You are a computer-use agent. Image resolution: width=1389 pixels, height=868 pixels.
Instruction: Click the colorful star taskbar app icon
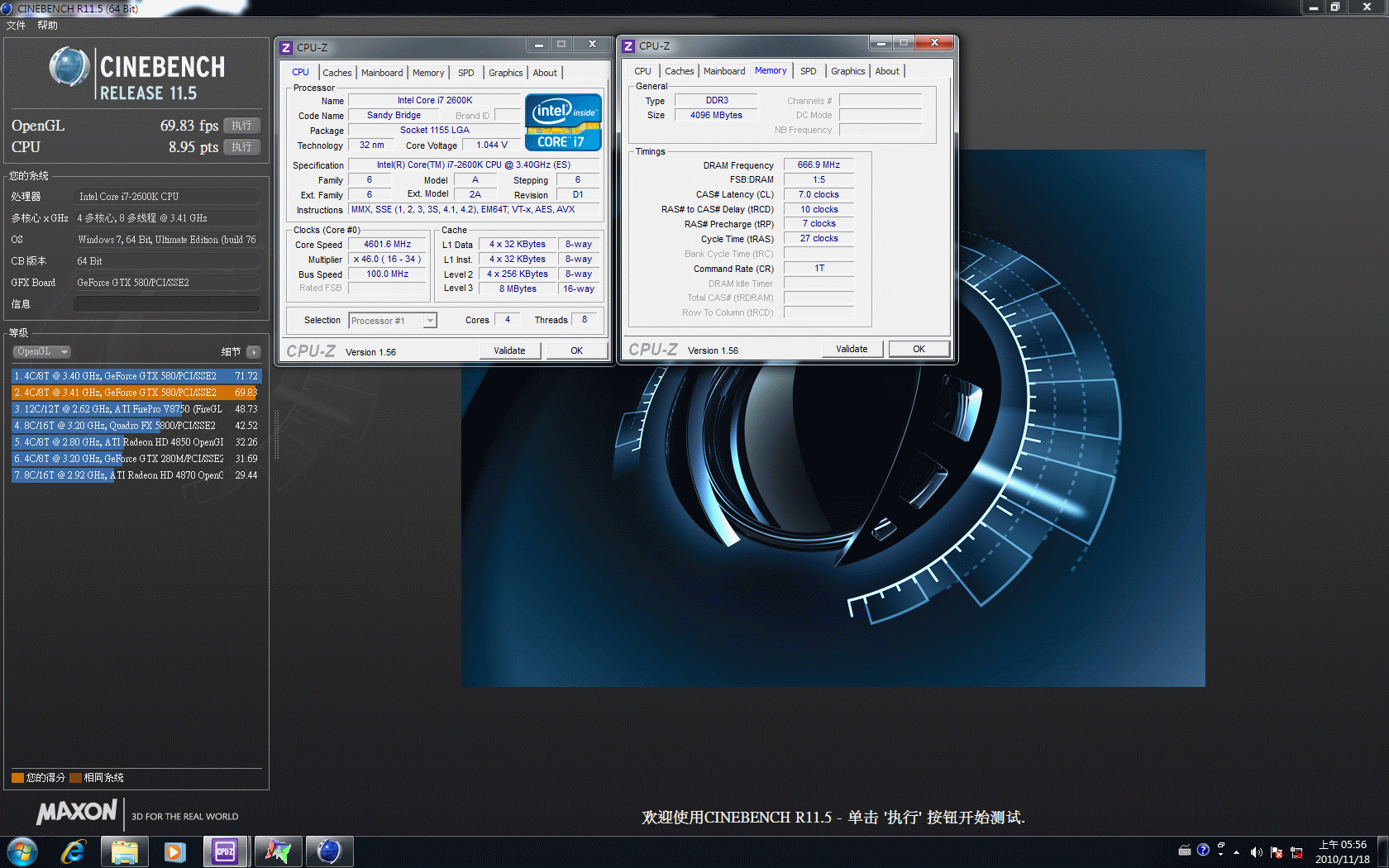277,851
